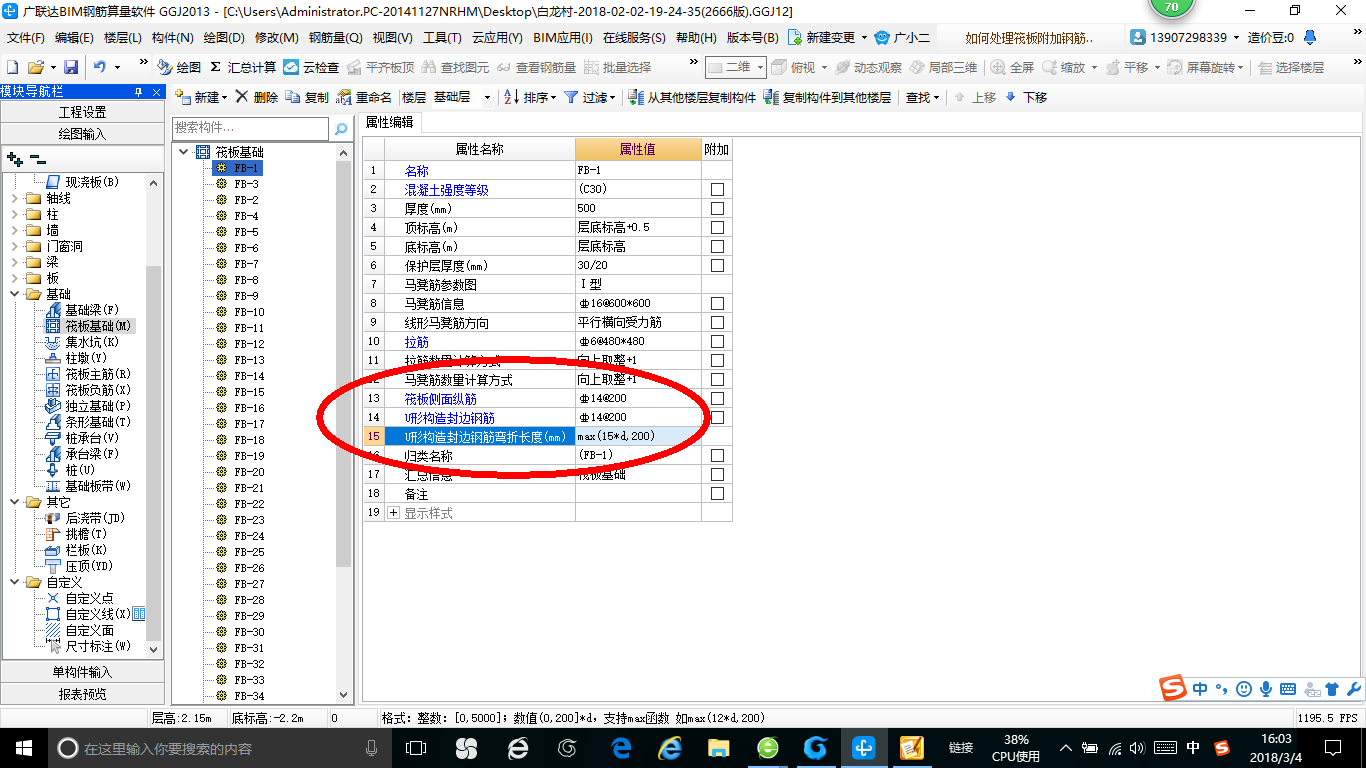Toggle 附加 checkbox for 顶标高(m)
The image size is (1366, 768).
point(717,227)
